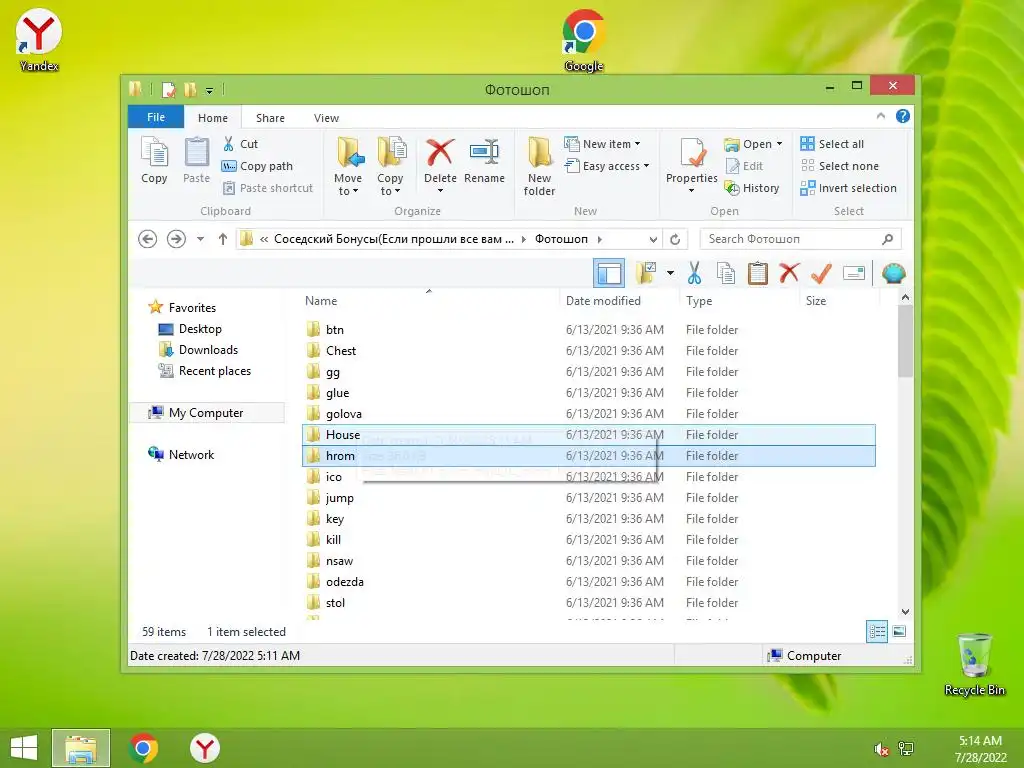The image size is (1024, 768).
Task: Open Properties from the ribbon
Action: pyautogui.click(x=692, y=166)
